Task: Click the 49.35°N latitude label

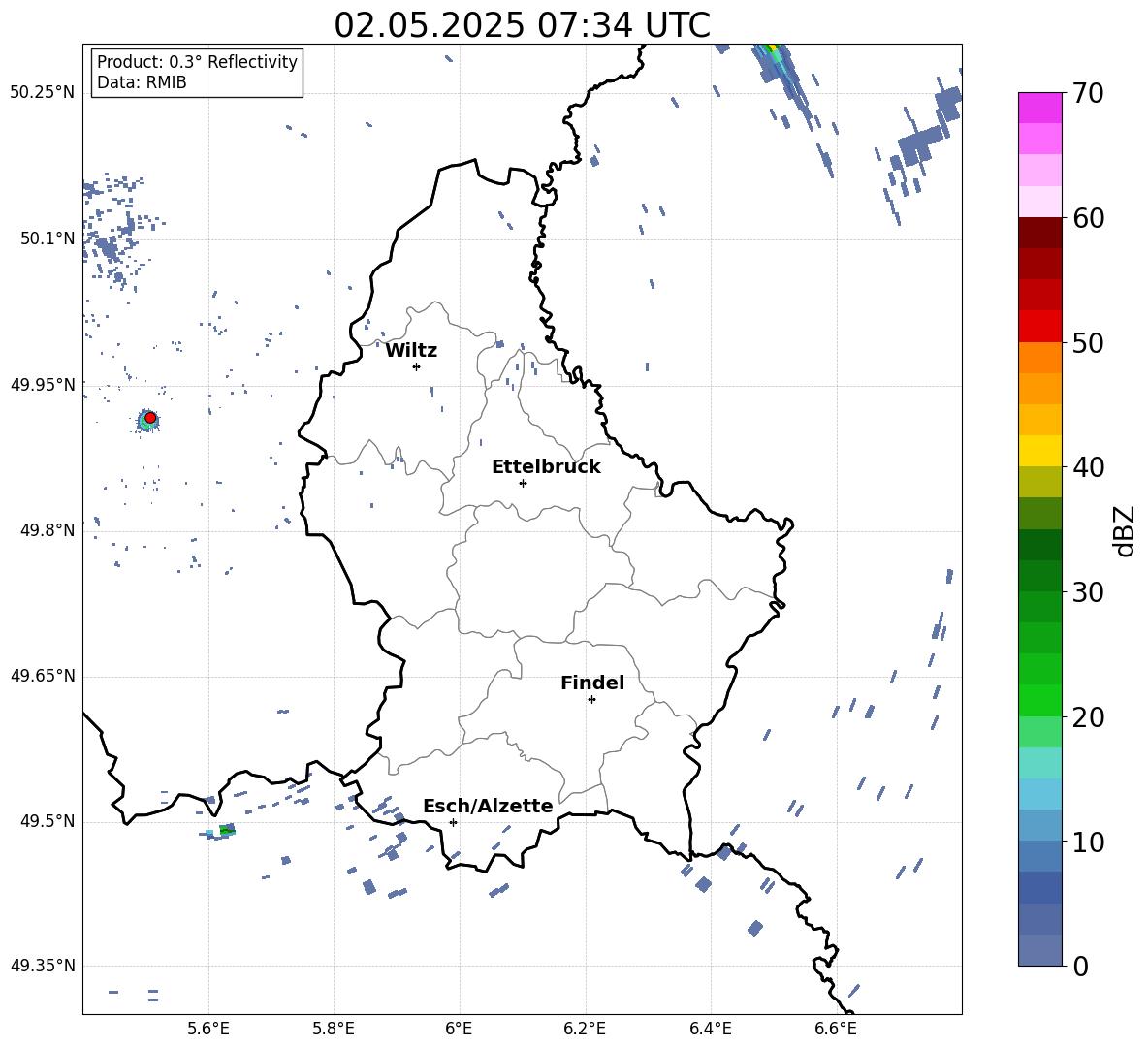Action: [43, 966]
